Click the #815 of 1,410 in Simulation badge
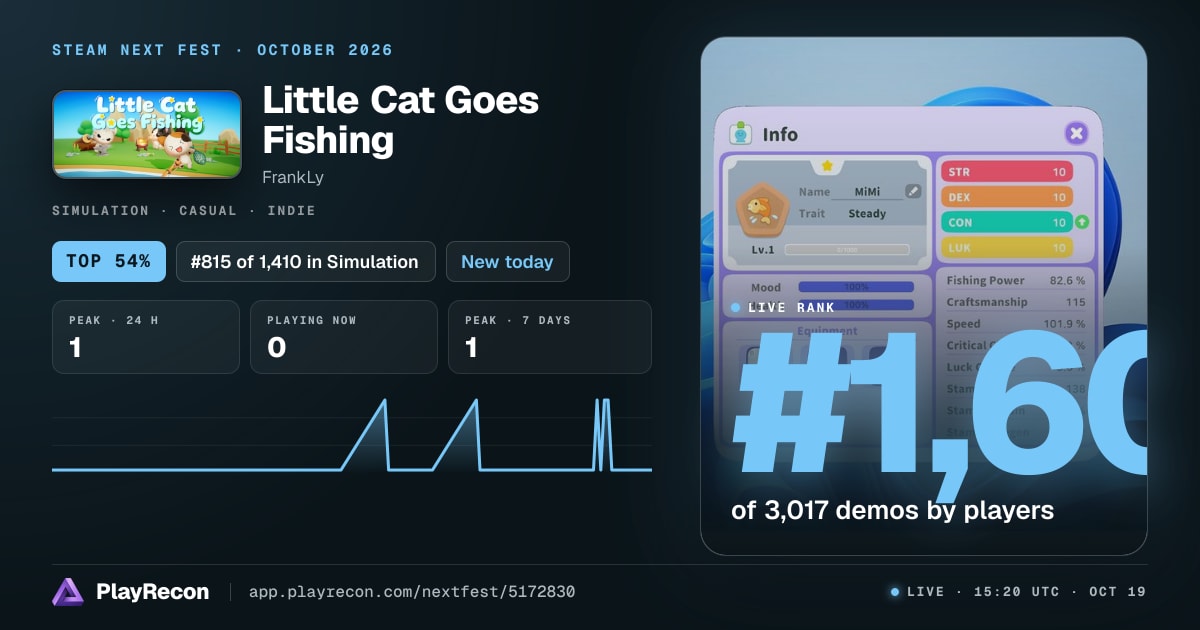 pos(306,262)
